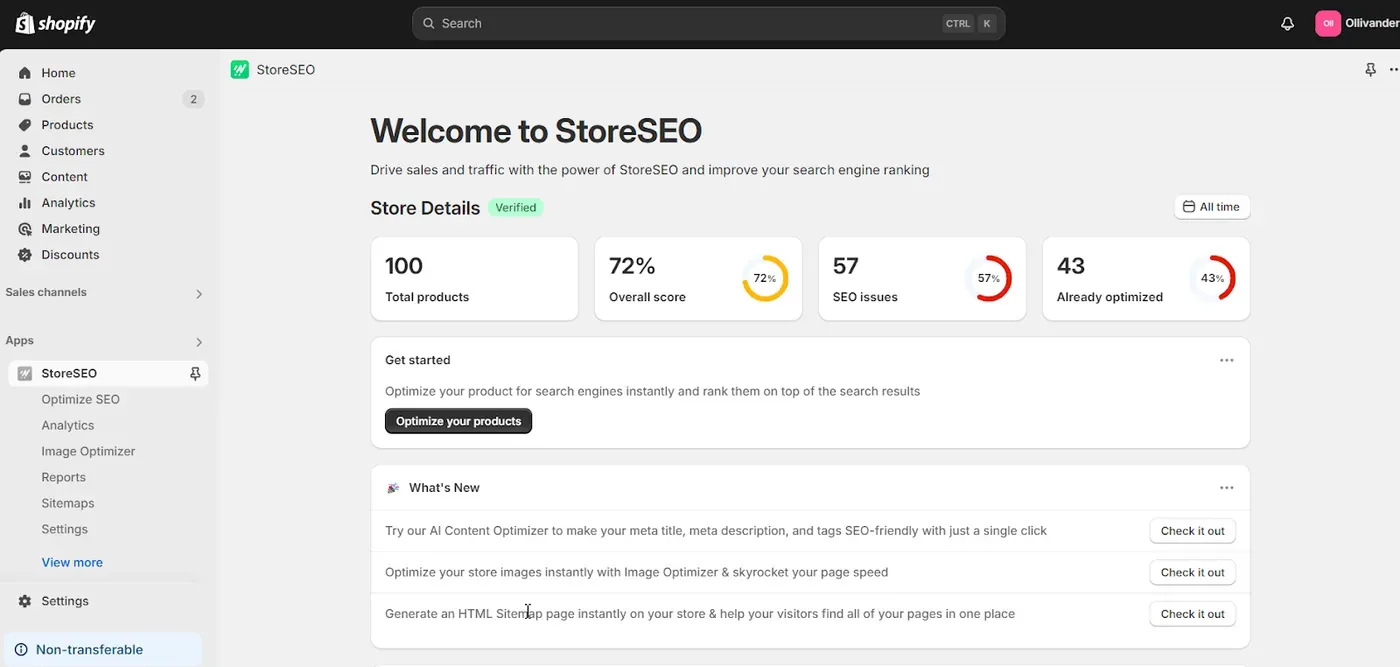Click View more under StoreSEO
1400x667 pixels.
72,562
